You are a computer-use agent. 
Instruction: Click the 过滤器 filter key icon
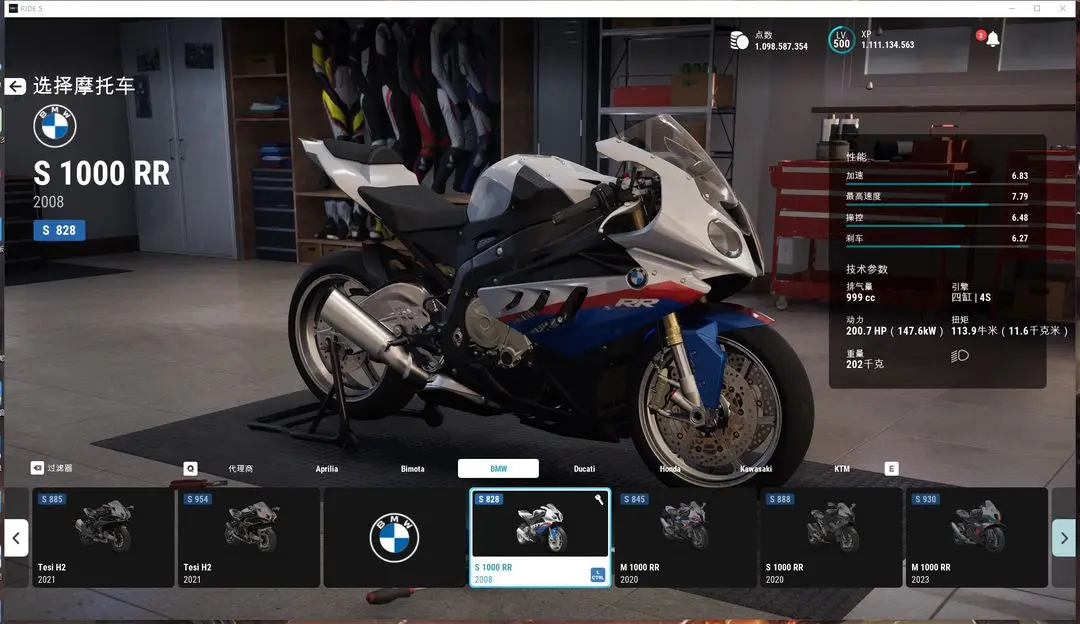coord(37,468)
